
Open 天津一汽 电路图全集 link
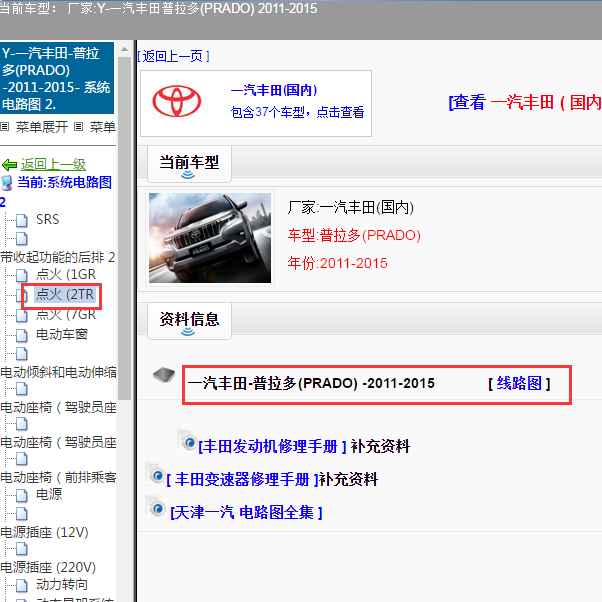tap(246, 513)
